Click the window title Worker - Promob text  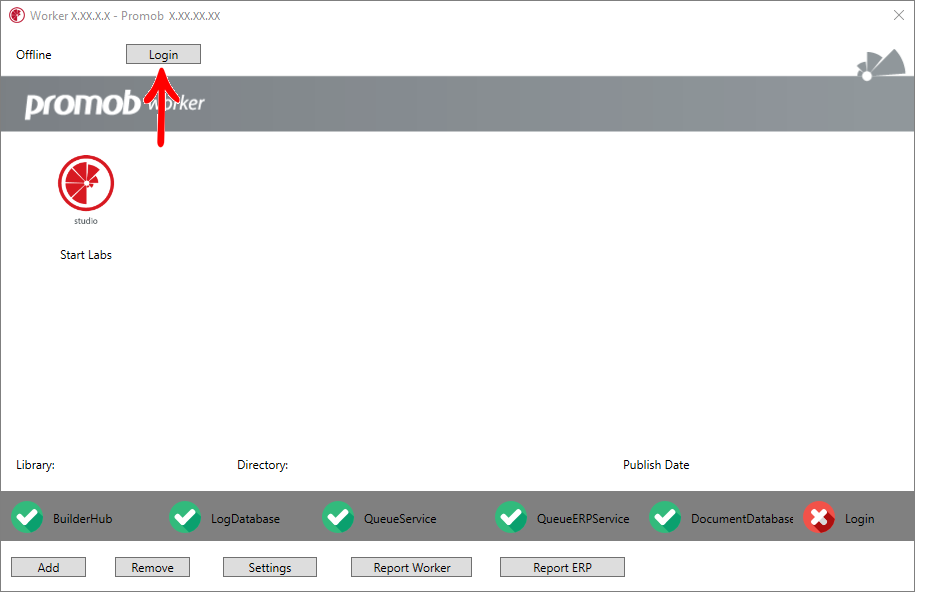(125, 16)
